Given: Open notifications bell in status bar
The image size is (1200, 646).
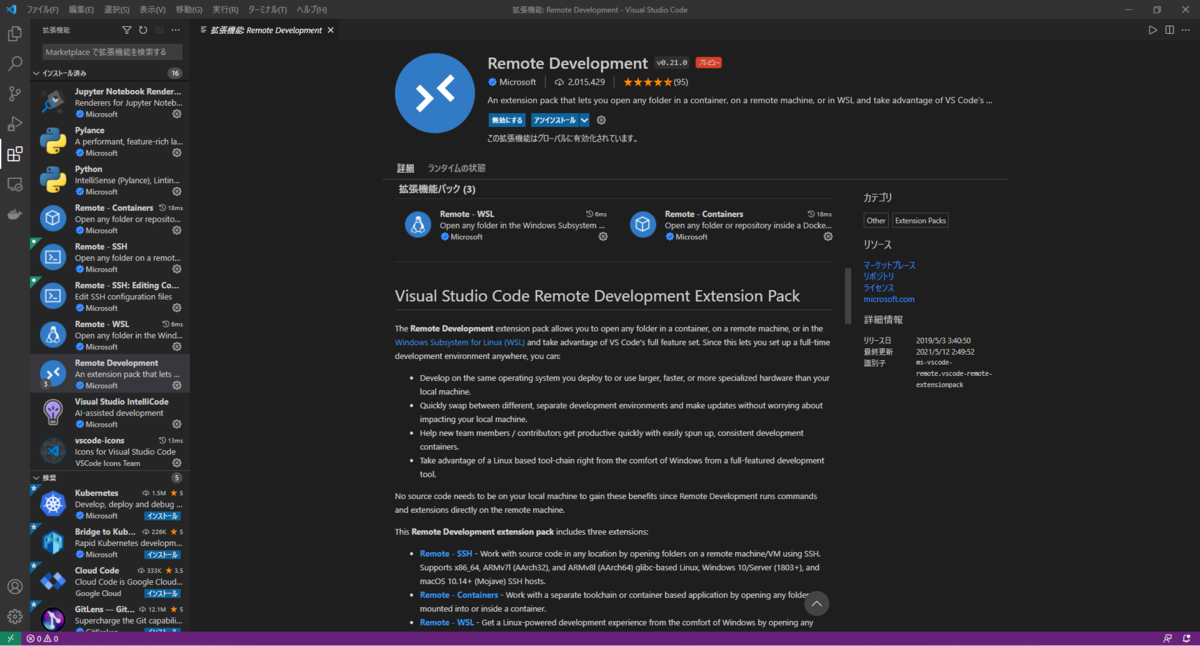Looking at the screenshot, I should (1186, 638).
